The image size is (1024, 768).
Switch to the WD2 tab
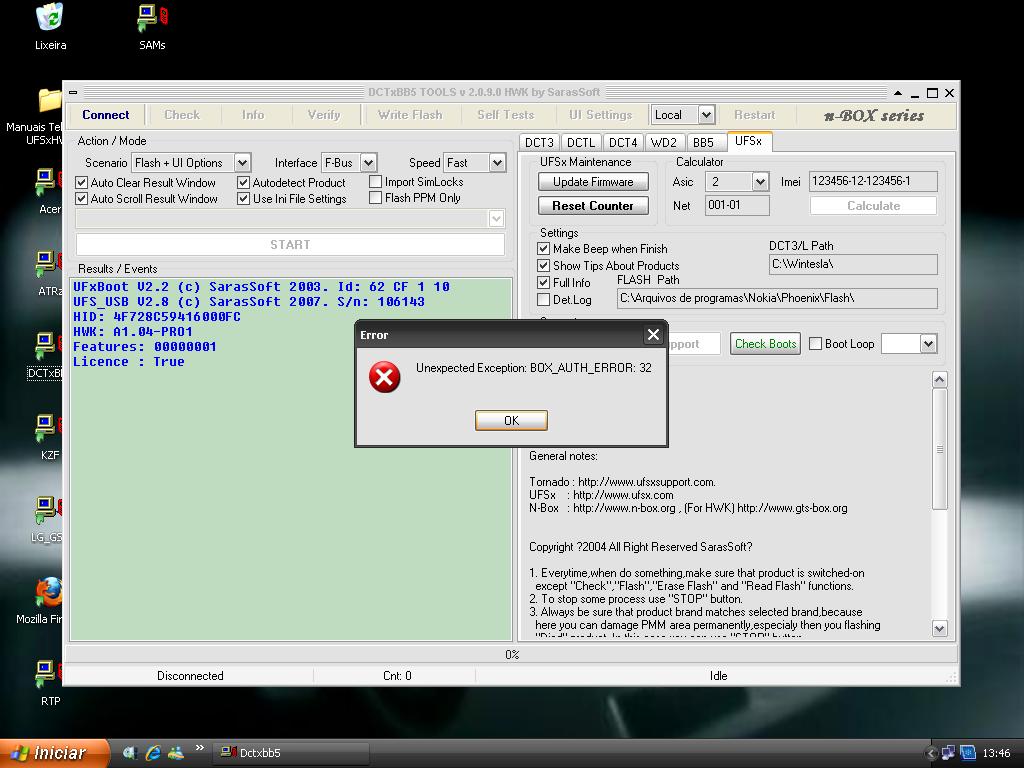pyautogui.click(x=664, y=142)
